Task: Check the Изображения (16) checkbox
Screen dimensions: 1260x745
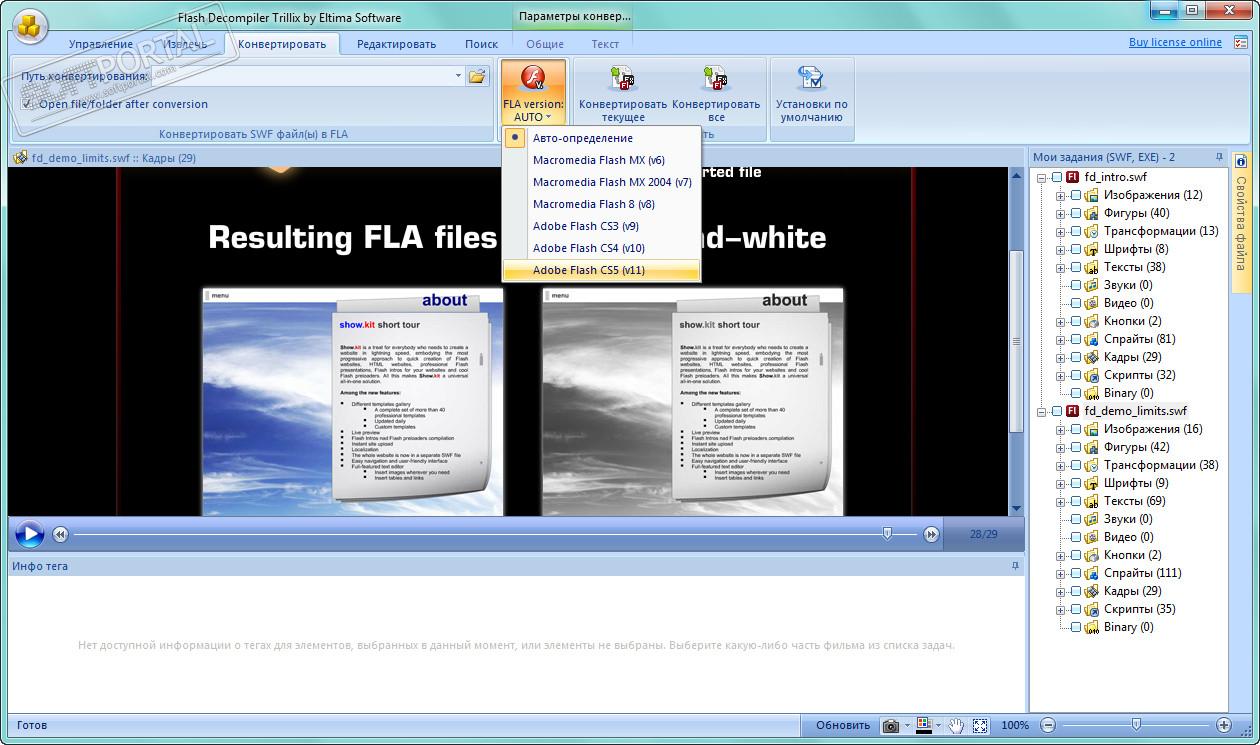Action: pos(1076,429)
